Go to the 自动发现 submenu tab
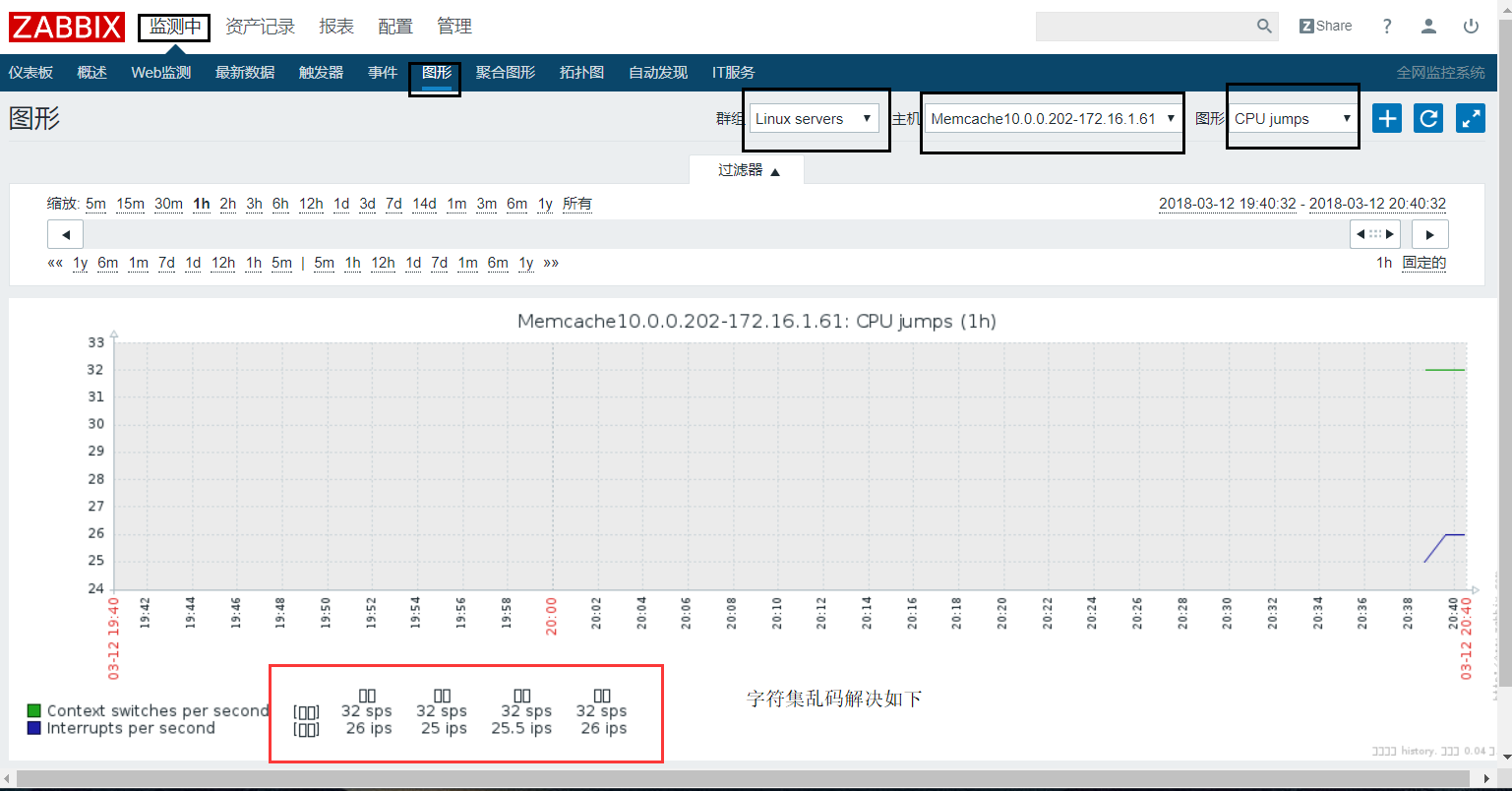Image resolution: width=1512 pixels, height=791 pixels. [x=658, y=73]
